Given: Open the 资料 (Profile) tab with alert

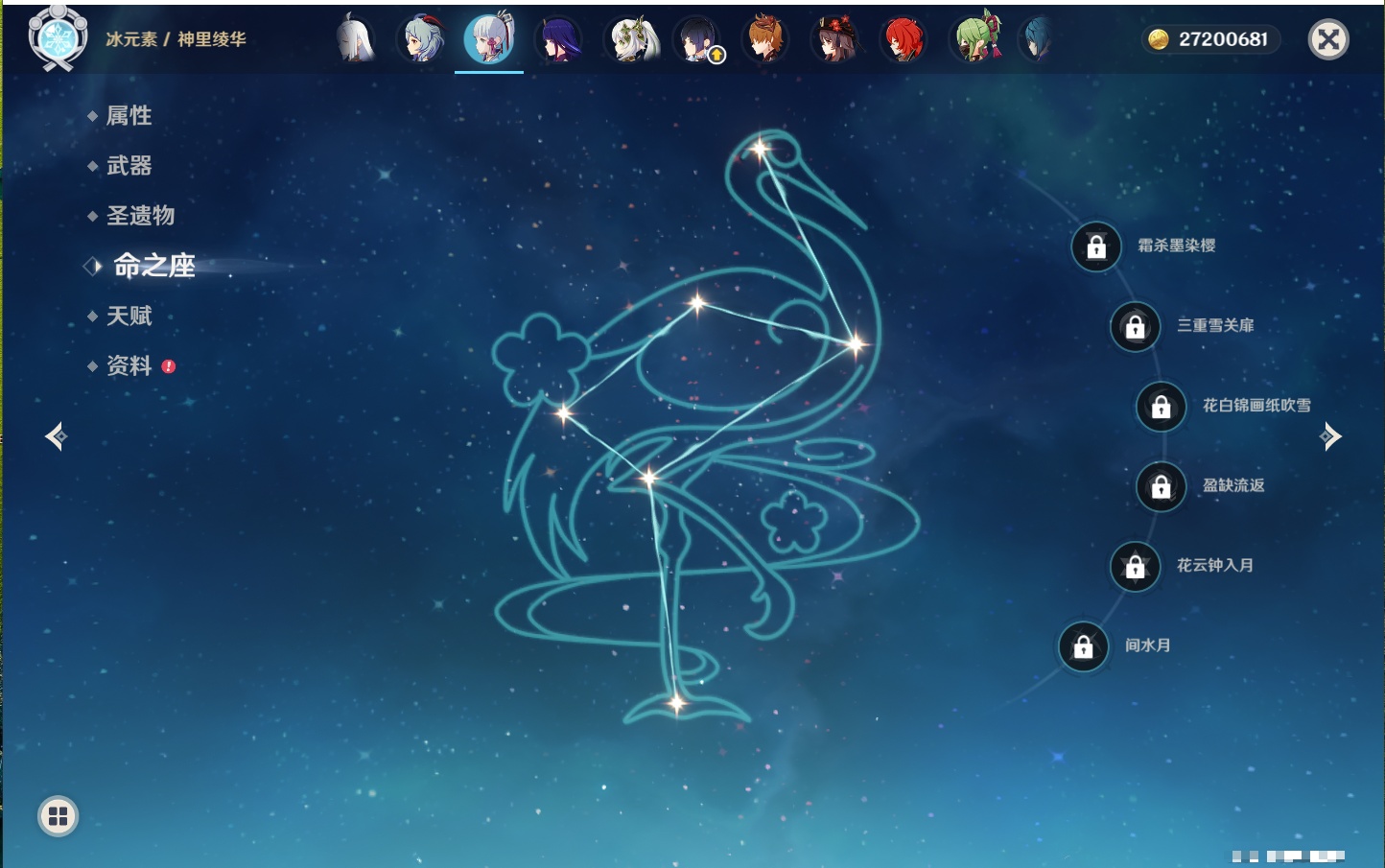Looking at the screenshot, I should pyautogui.click(x=129, y=365).
